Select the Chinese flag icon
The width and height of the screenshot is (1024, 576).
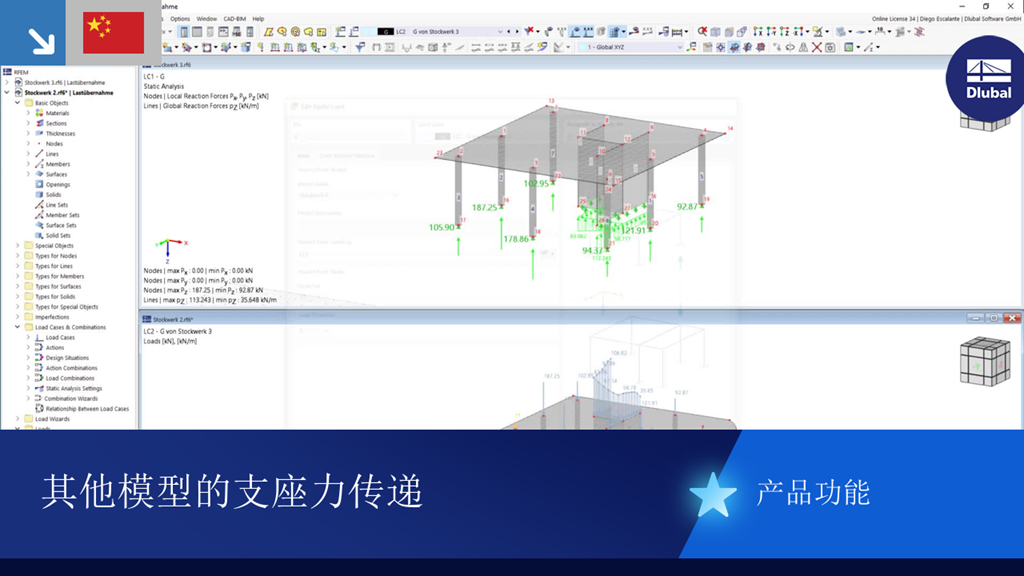[x=112, y=31]
